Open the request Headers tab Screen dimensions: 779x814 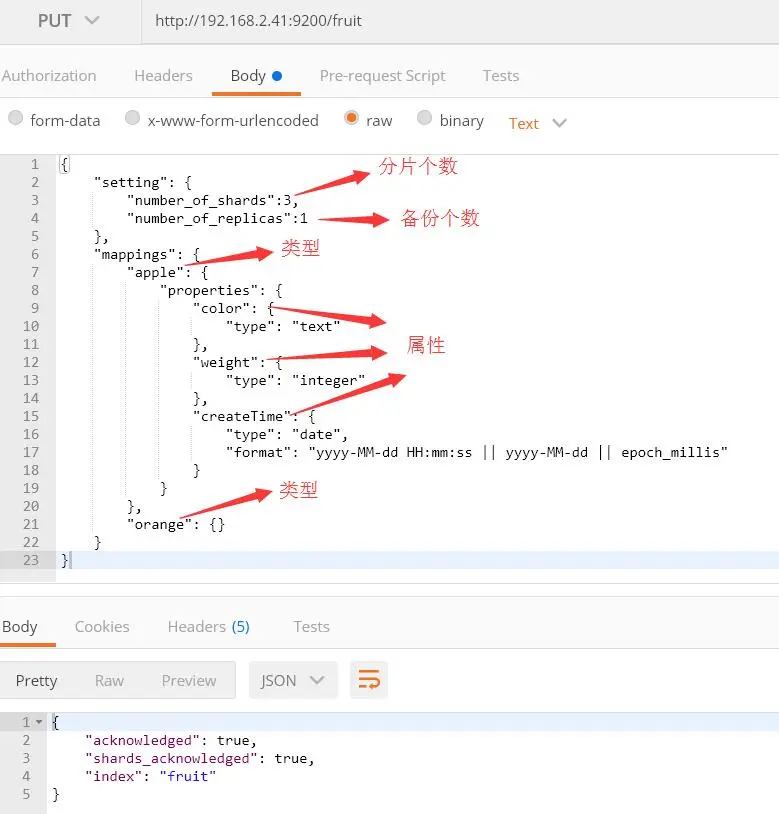point(163,76)
